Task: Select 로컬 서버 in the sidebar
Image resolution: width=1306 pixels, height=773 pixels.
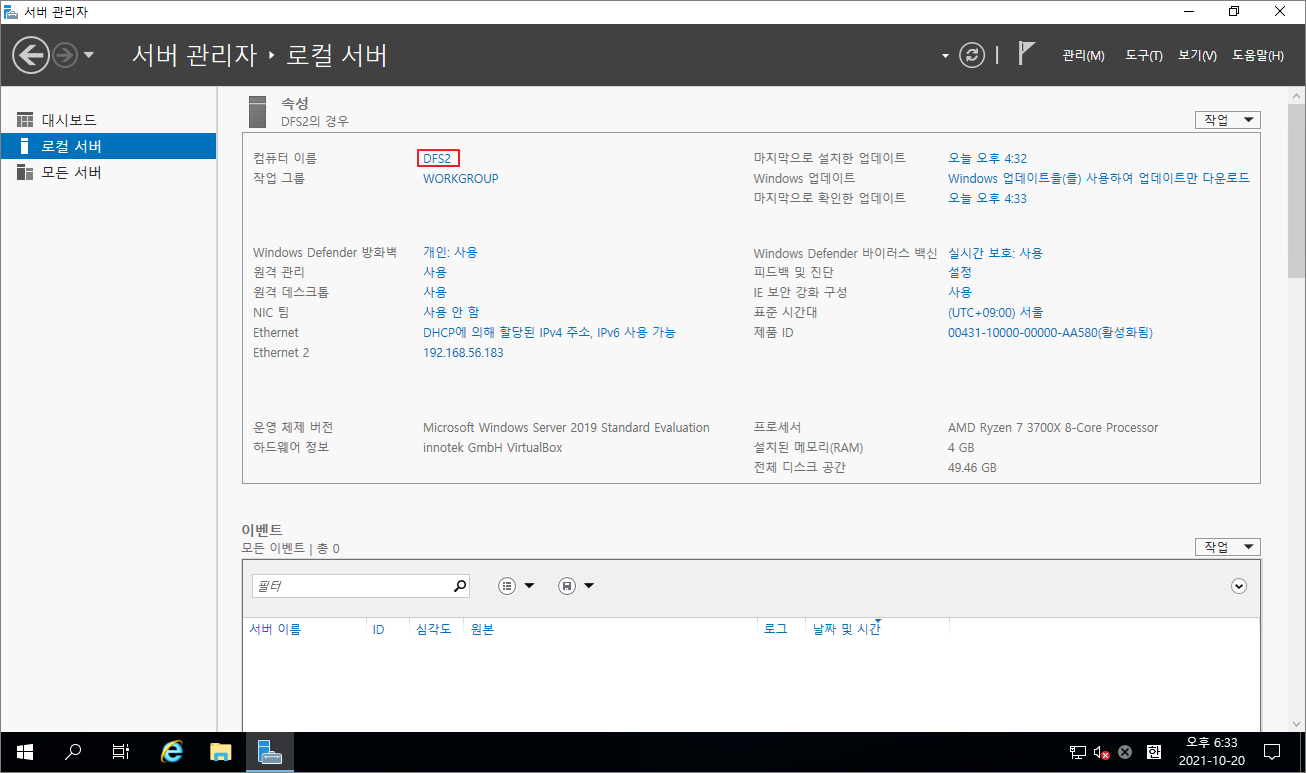Action: pos(108,146)
